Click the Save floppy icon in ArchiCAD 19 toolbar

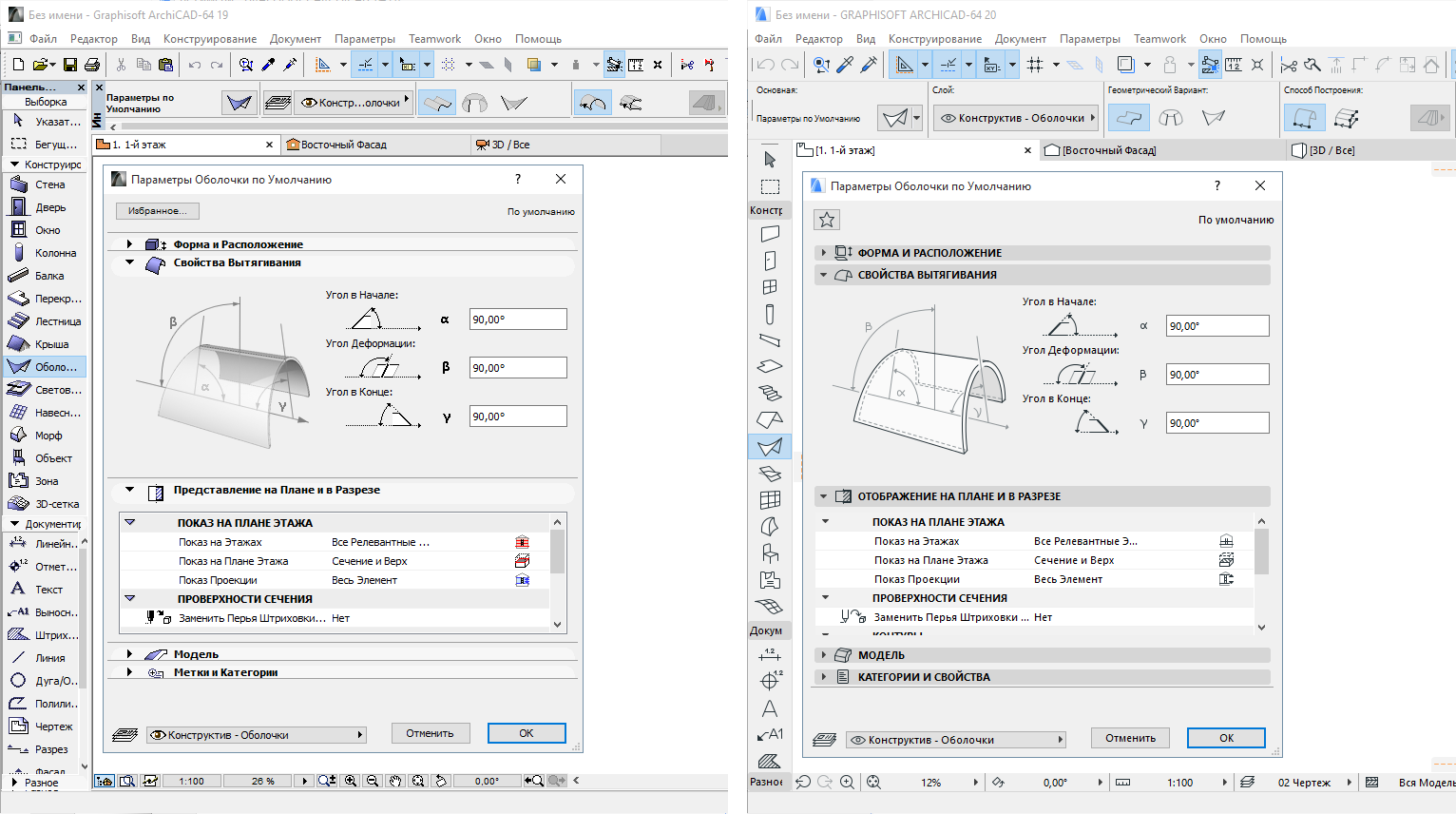click(x=70, y=65)
